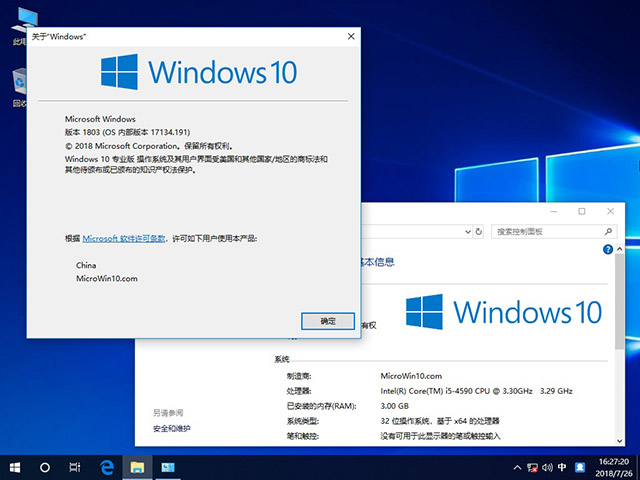Click the MicroWin10.com manufacturer value

coord(411,376)
